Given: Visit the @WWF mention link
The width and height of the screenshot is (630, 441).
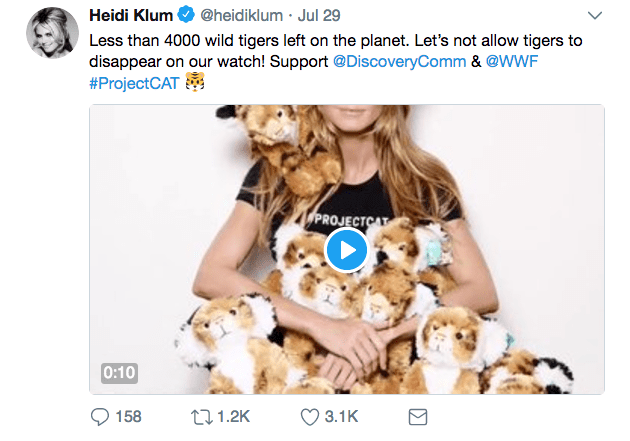Looking at the screenshot, I should tap(511, 61).
